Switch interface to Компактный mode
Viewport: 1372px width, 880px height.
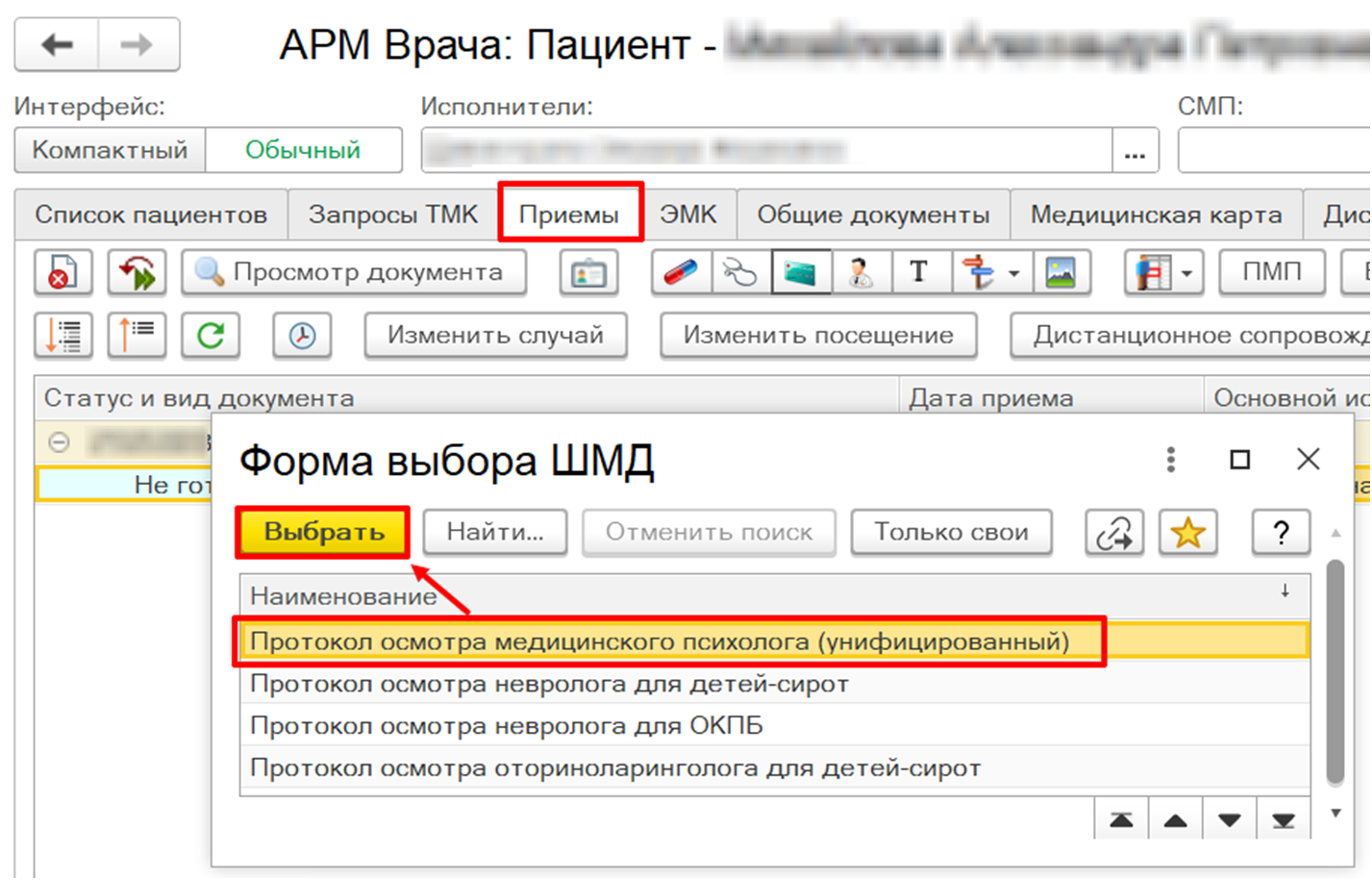pyautogui.click(x=110, y=151)
